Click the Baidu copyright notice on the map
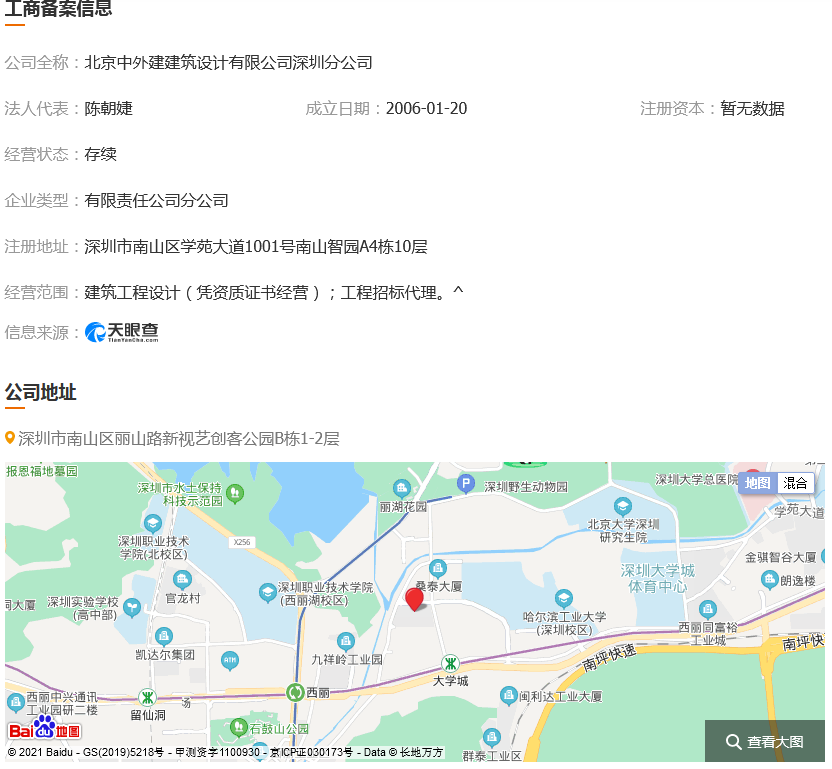 pos(225,753)
